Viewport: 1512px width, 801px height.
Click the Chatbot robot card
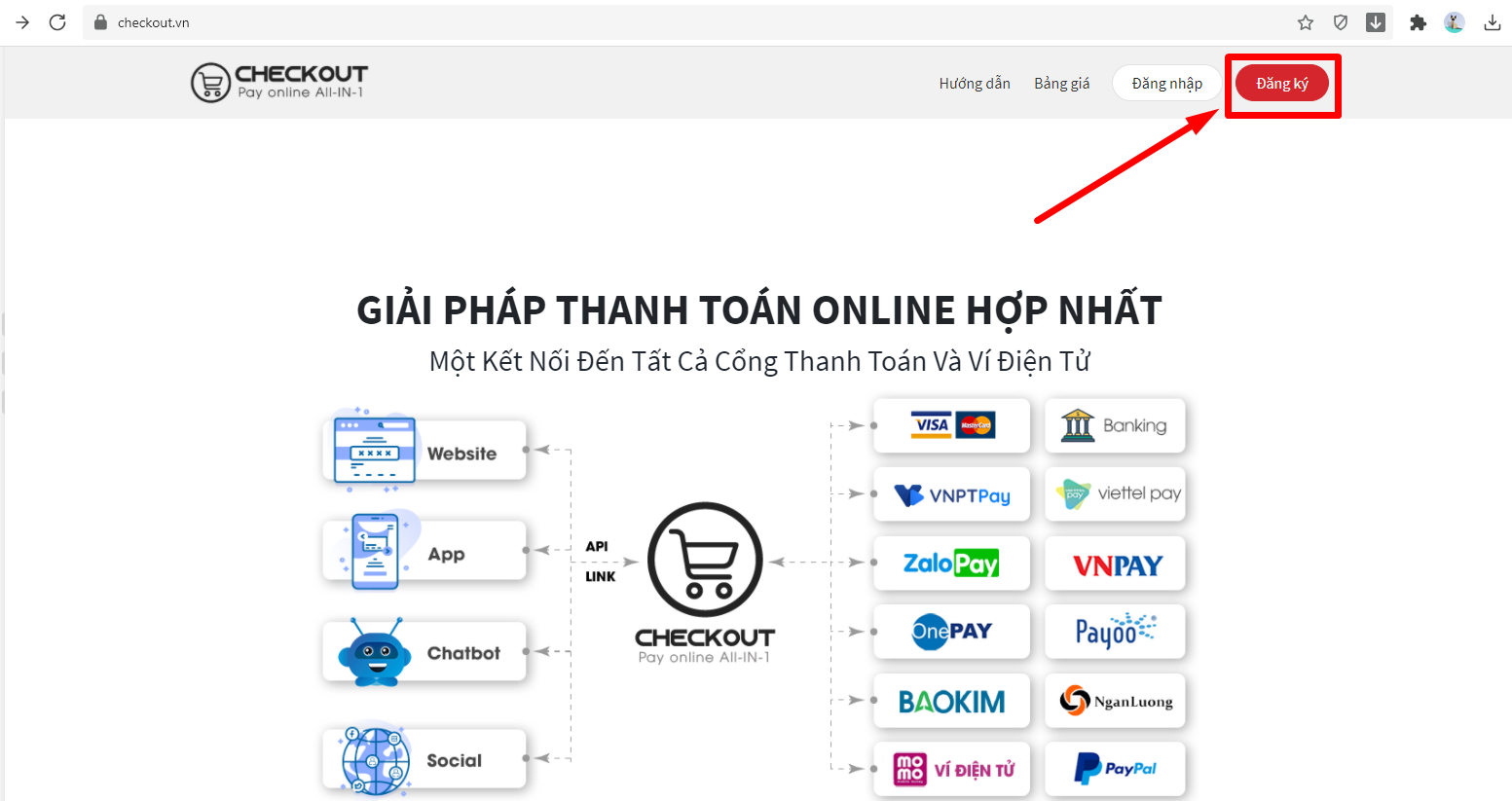click(x=424, y=651)
